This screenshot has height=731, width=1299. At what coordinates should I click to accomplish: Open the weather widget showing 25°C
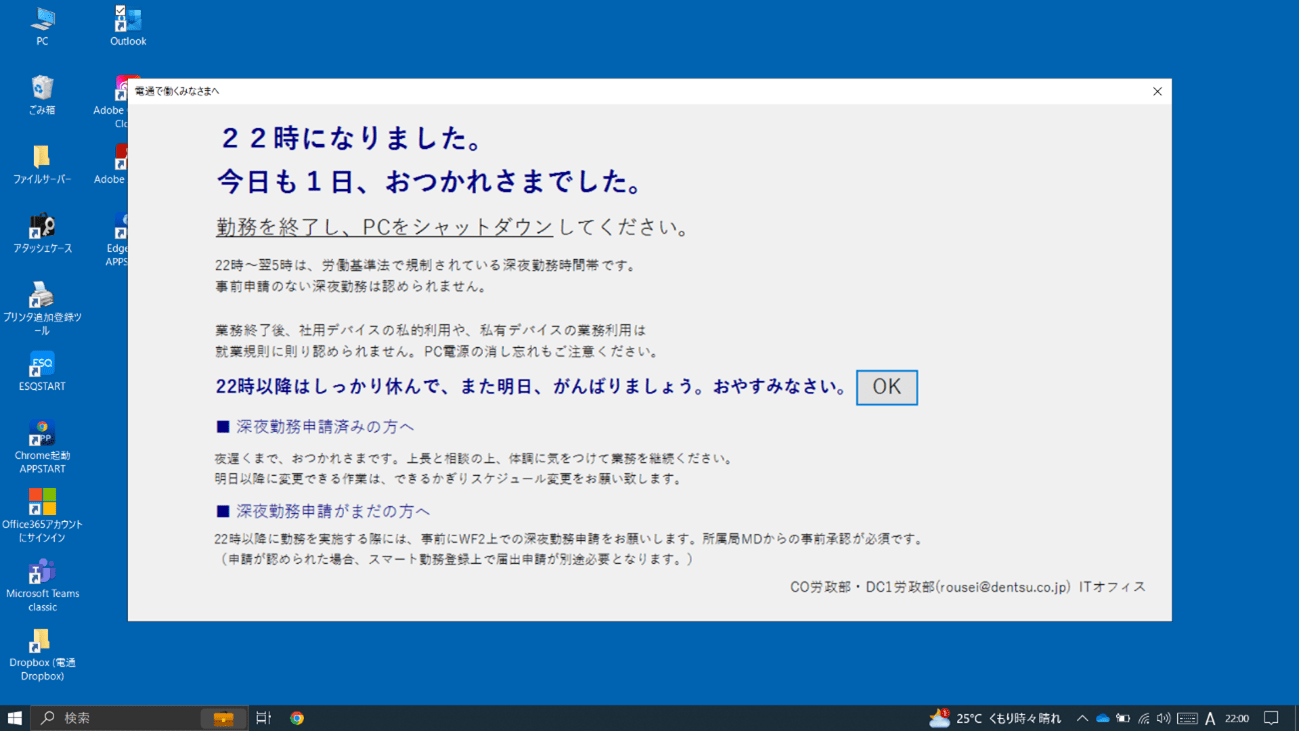[995, 718]
